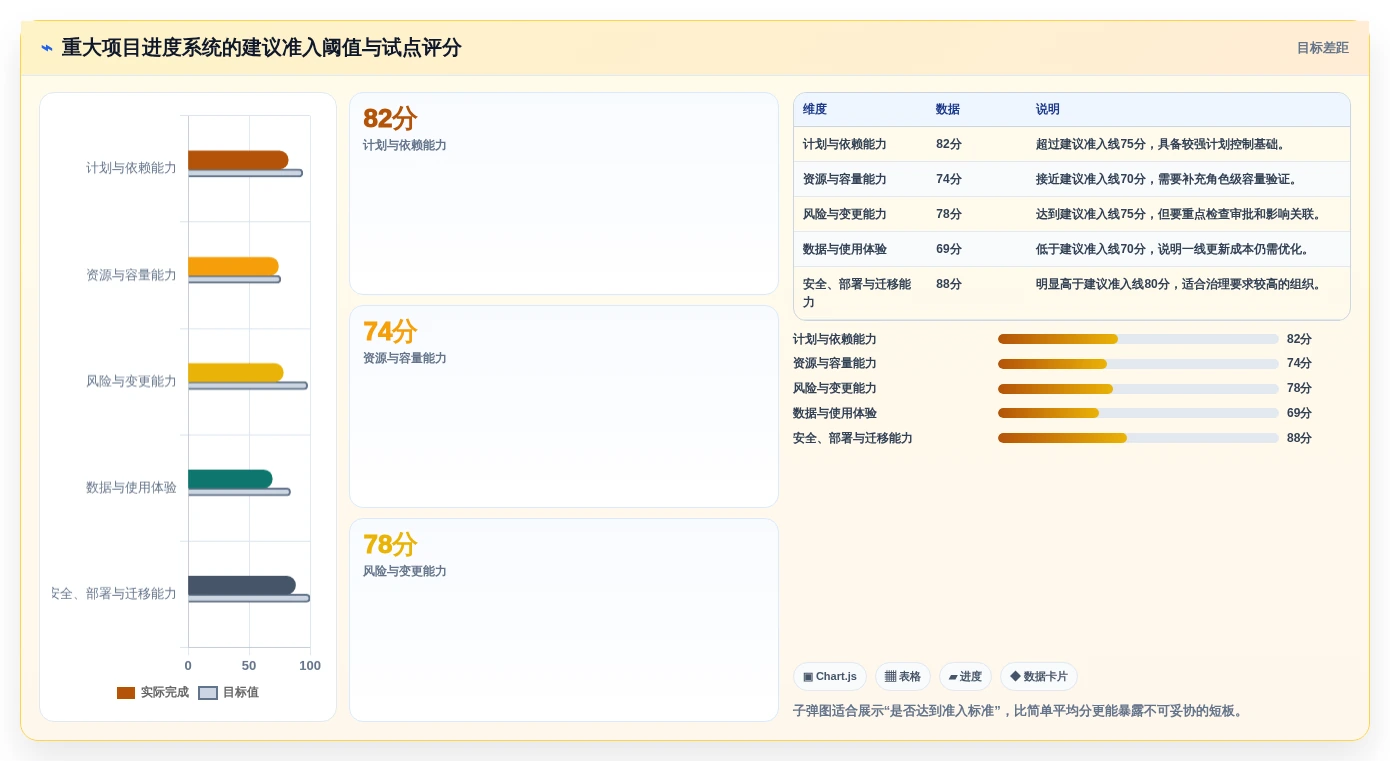
Task: Toggle the 目标值 legend item
Action: [229, 692]
